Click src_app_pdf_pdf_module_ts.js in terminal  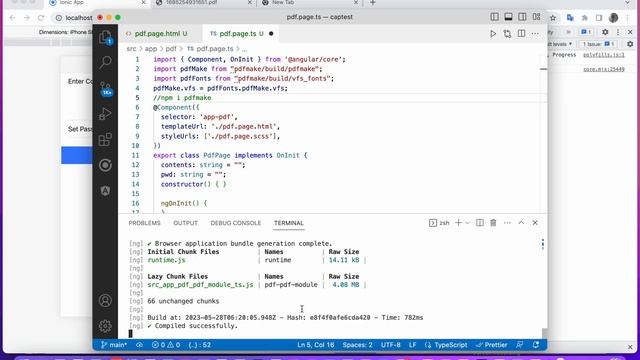coord(200,284)
